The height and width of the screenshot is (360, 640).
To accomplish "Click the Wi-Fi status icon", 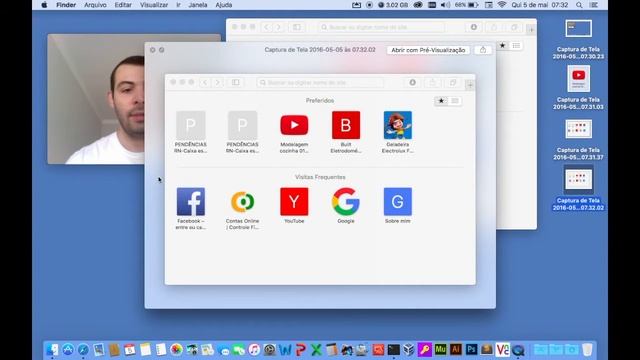I will coord(502,5).
